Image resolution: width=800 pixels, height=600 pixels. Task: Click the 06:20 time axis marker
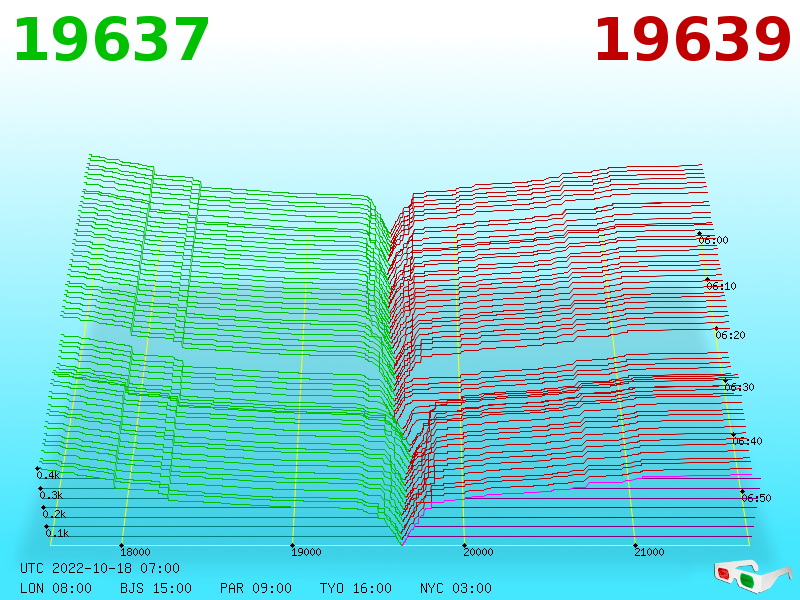(731, 335)
